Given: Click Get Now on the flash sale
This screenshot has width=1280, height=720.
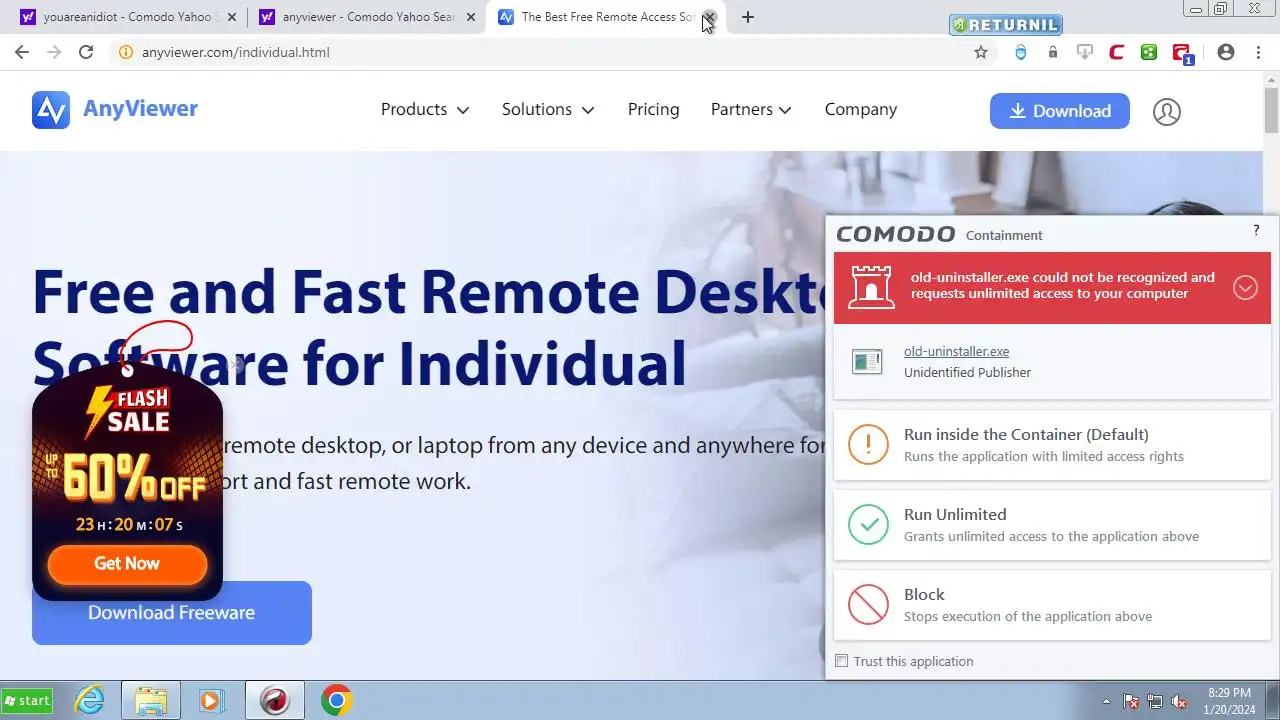Looking at the screenshot, I should point(127,564).
